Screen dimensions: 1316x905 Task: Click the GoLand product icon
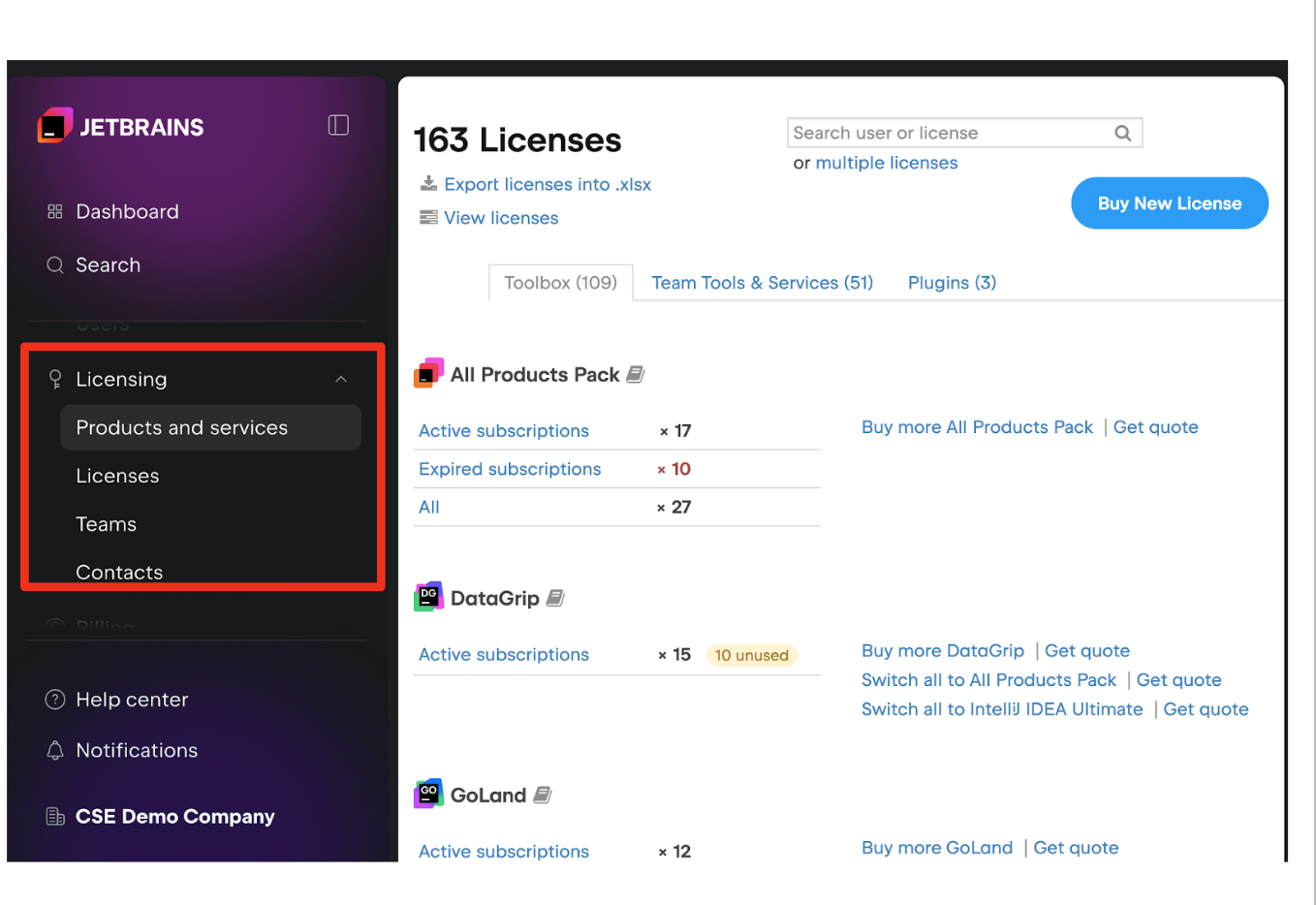tap(428, 795)
